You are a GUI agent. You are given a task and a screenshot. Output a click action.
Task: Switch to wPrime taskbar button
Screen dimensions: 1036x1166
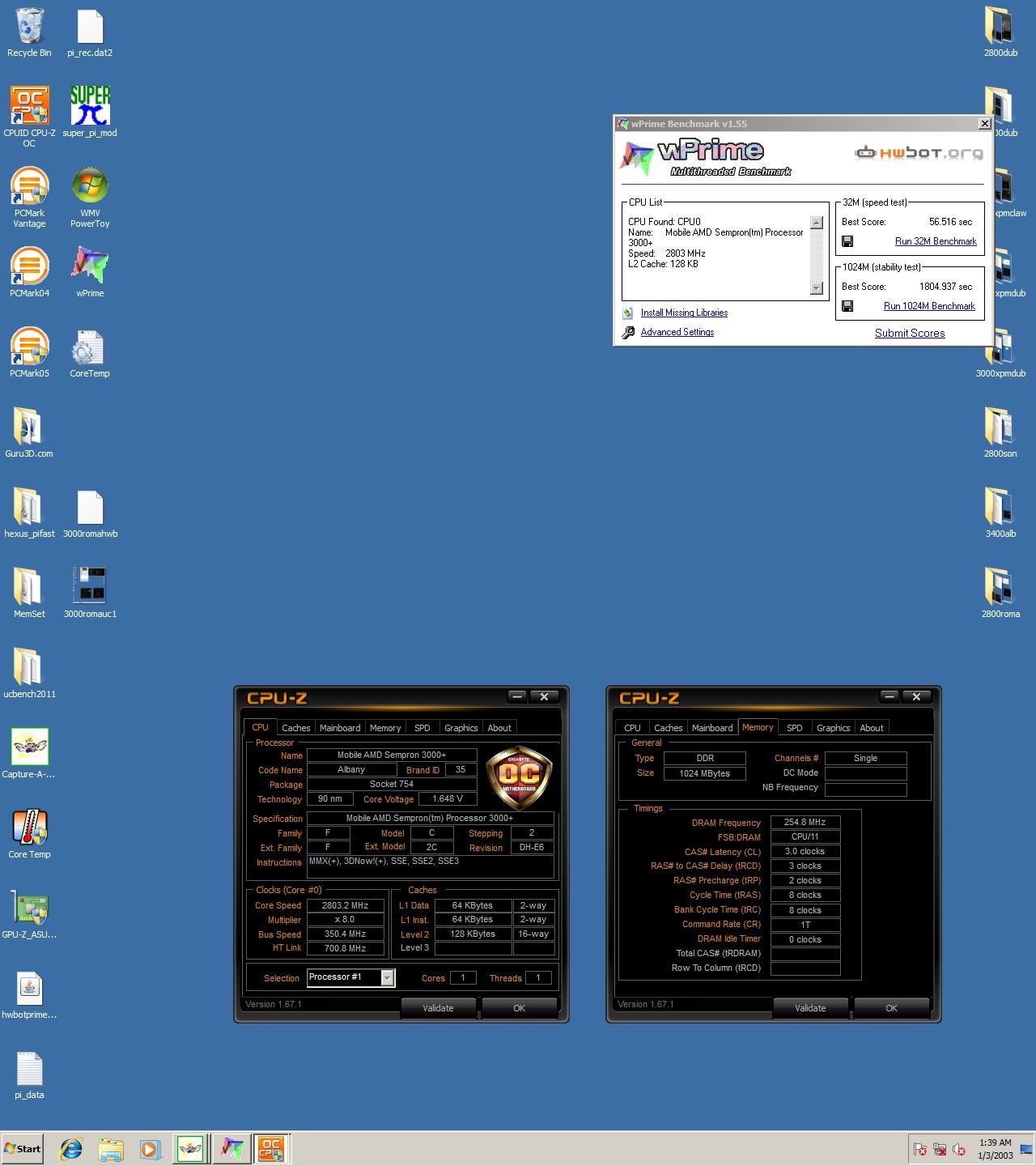click(232, 1149)
